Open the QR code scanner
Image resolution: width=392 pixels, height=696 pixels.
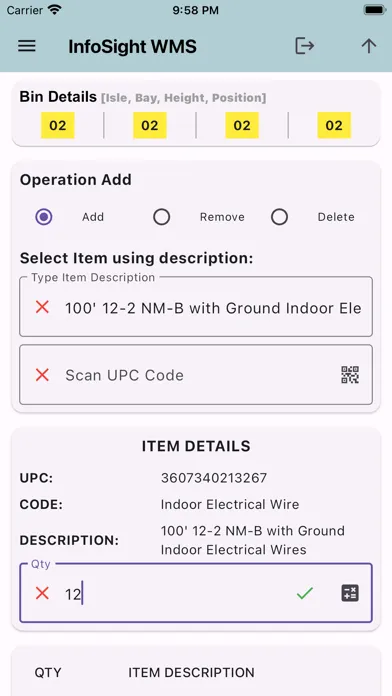(350, 375)
